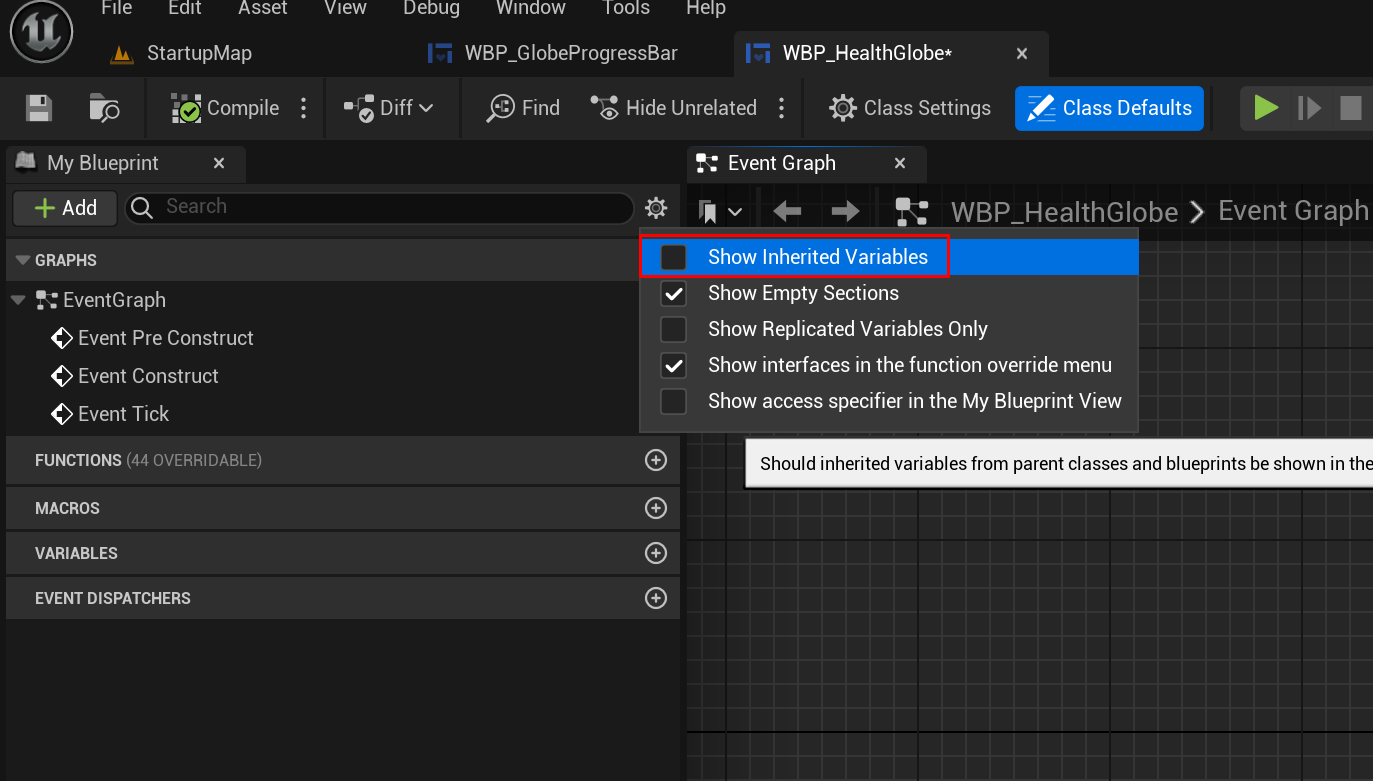Select Event Tick in the graph list
The width and height of the screenshot is (1373, 781).
click(x=110, y=414)
